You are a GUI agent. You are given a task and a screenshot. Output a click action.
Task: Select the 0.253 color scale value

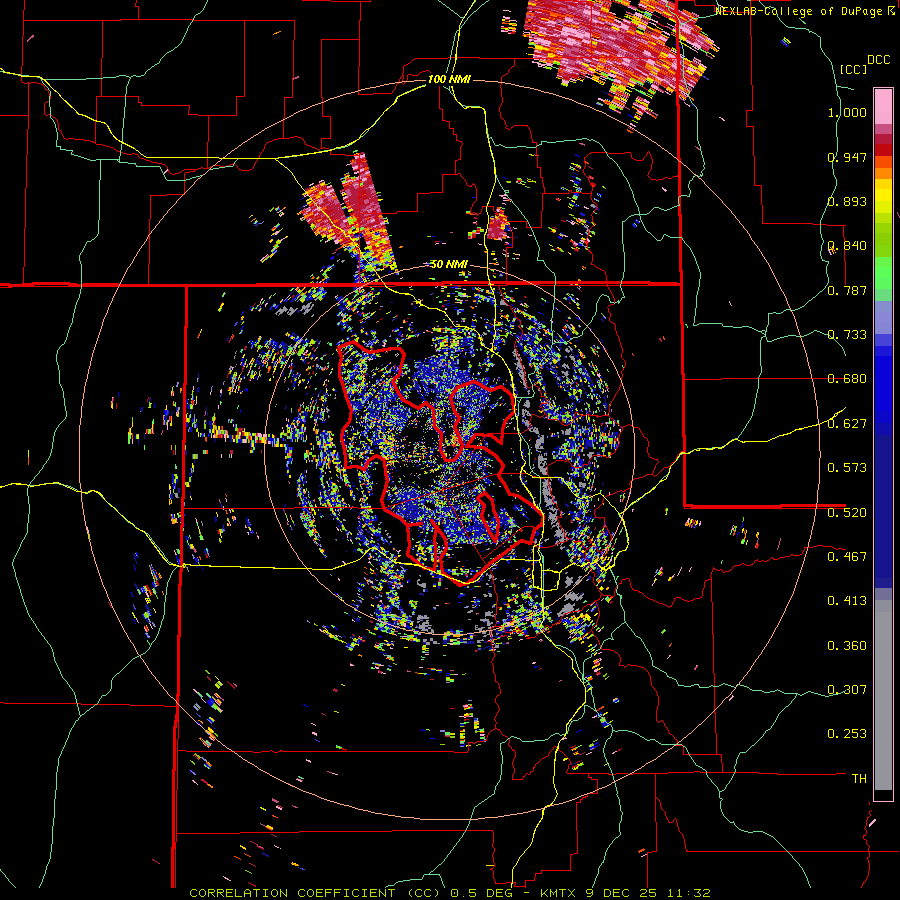click(x=847, y=734)
